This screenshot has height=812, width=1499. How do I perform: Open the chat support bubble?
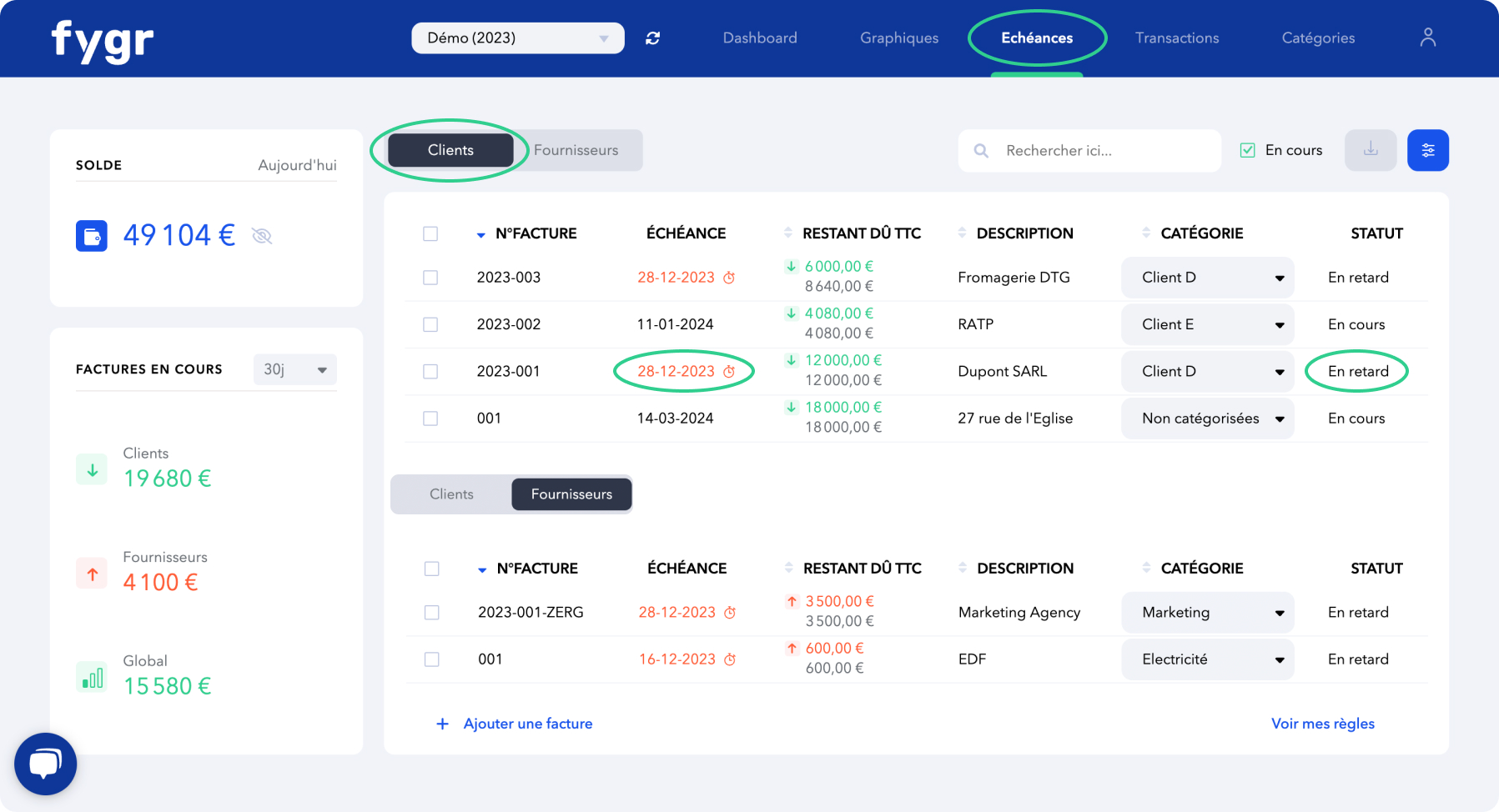(x=45, y=764)
